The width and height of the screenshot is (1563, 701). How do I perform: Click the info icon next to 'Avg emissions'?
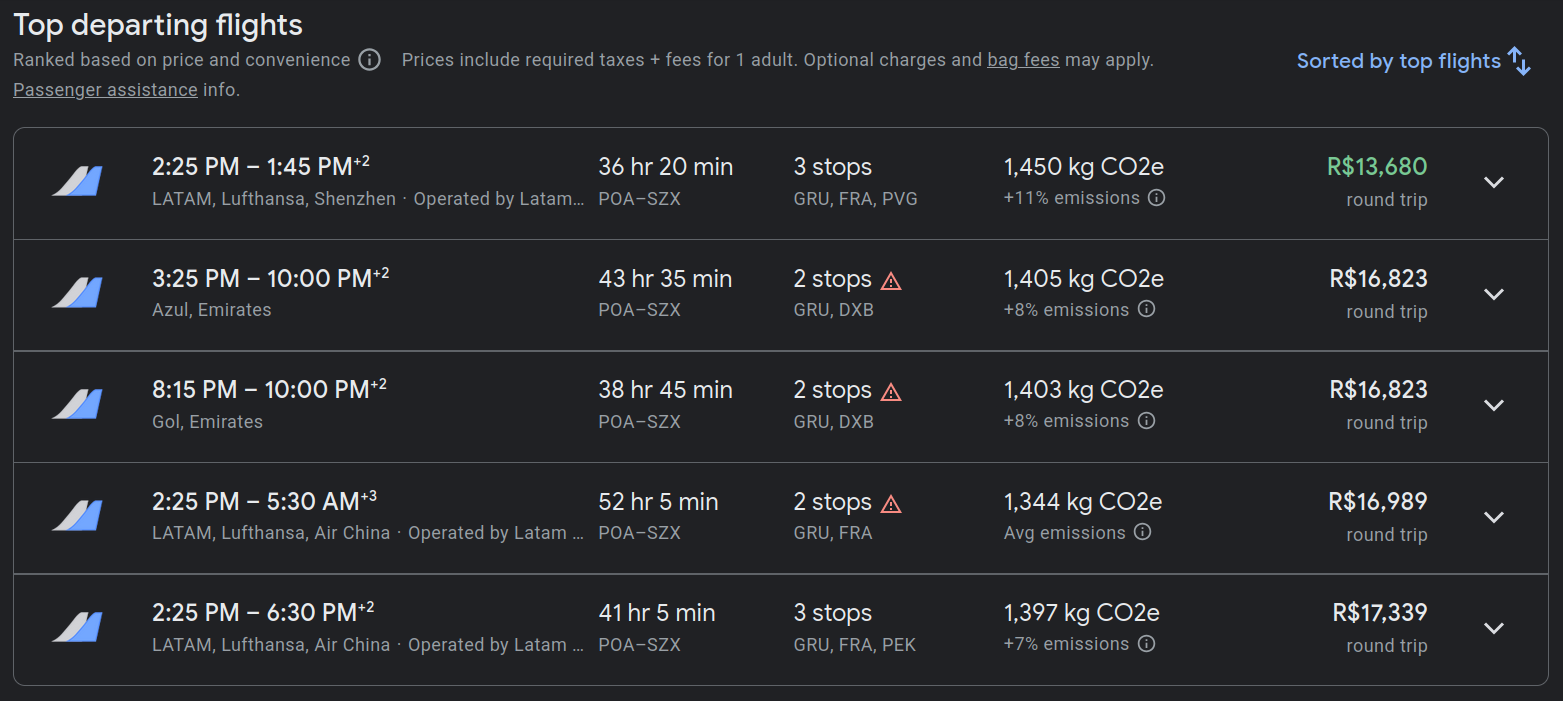(x=1143, y=532)
